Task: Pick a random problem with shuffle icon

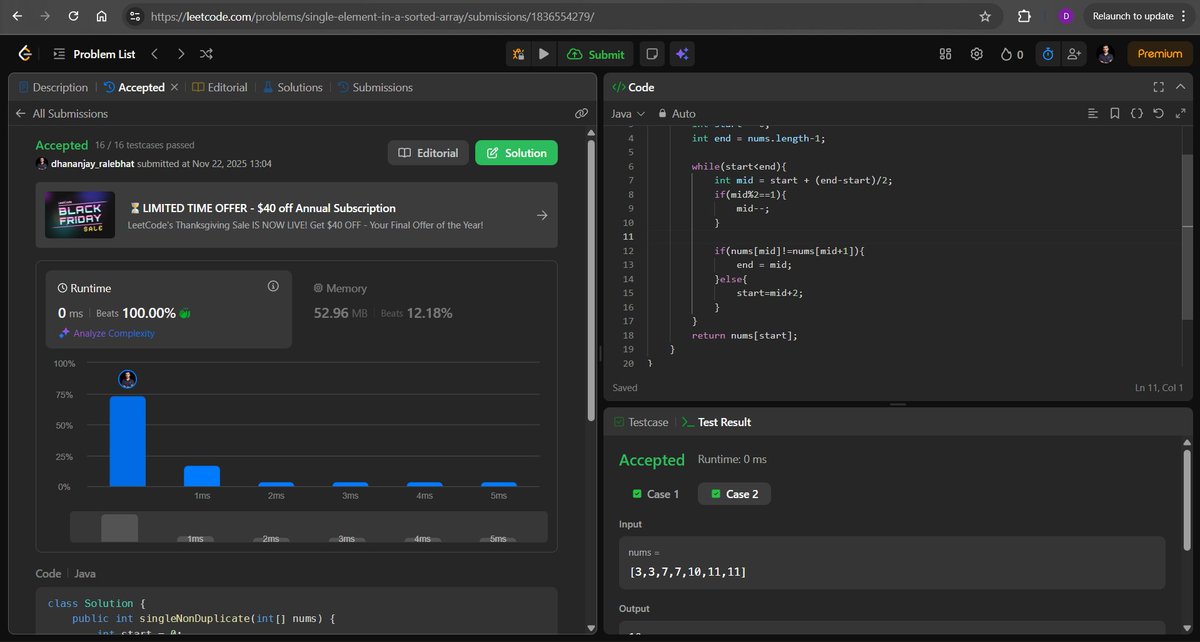Action: 206,54
